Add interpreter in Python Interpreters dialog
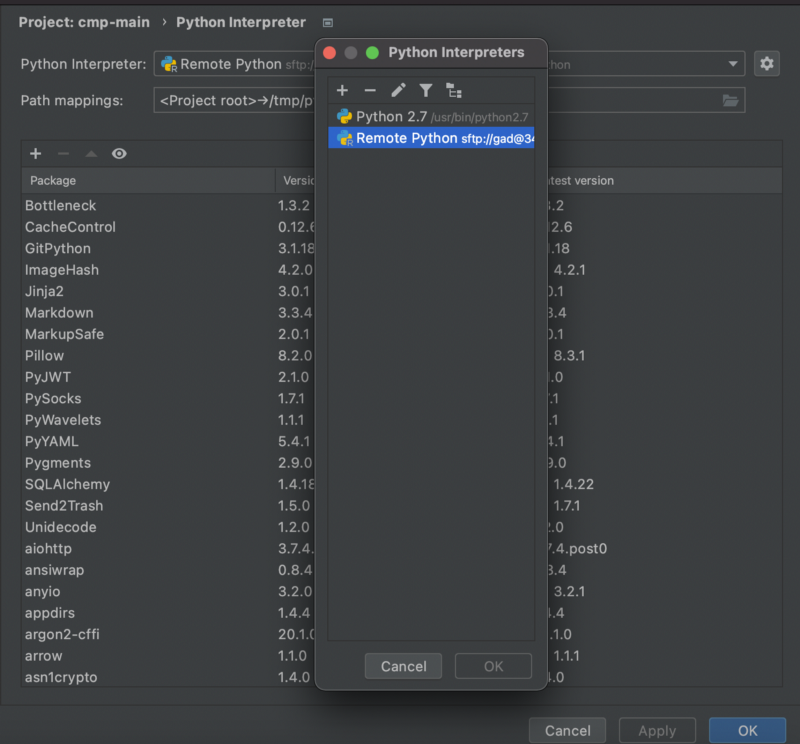Screen dimensions: 800x744 [x=342, y=91]
